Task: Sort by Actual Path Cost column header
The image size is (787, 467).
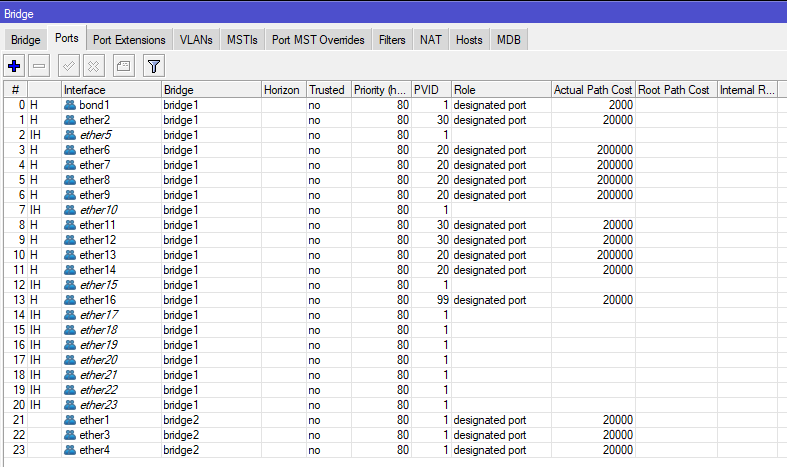Action: pos(593,90)
